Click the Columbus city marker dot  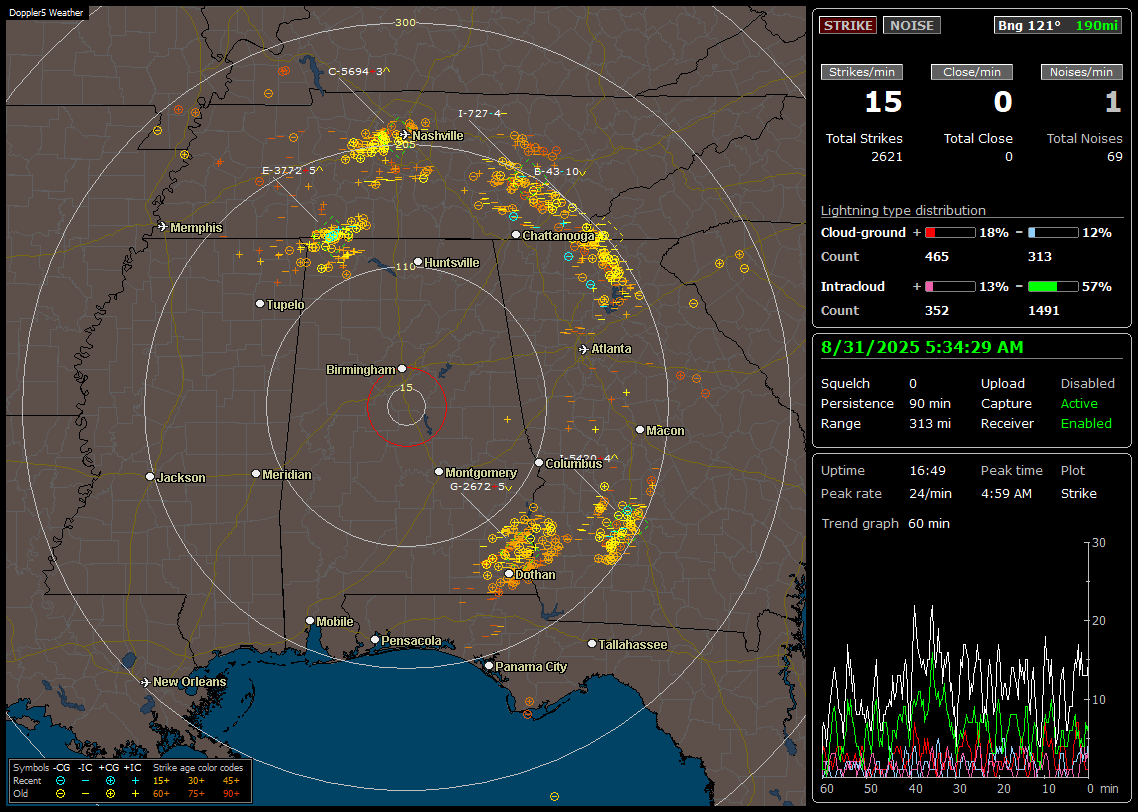pos(539,462)
